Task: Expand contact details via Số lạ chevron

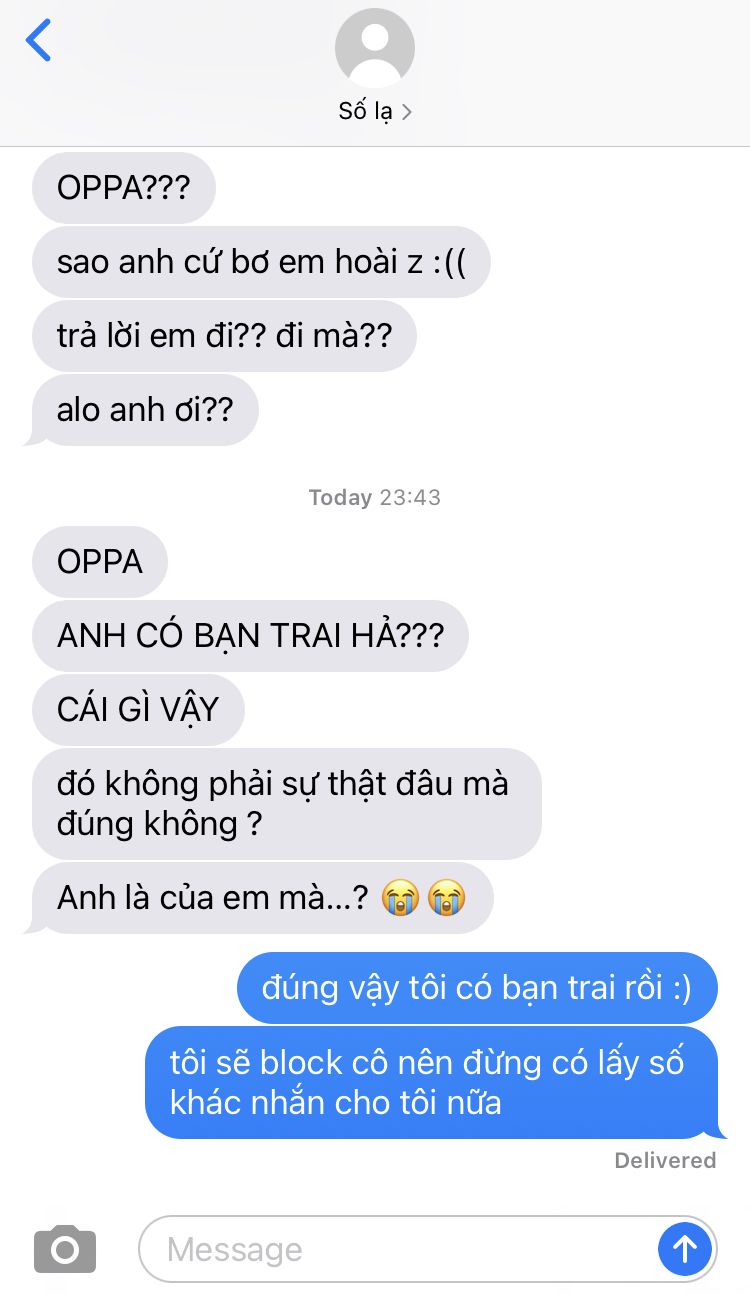Action: [406, 111]
